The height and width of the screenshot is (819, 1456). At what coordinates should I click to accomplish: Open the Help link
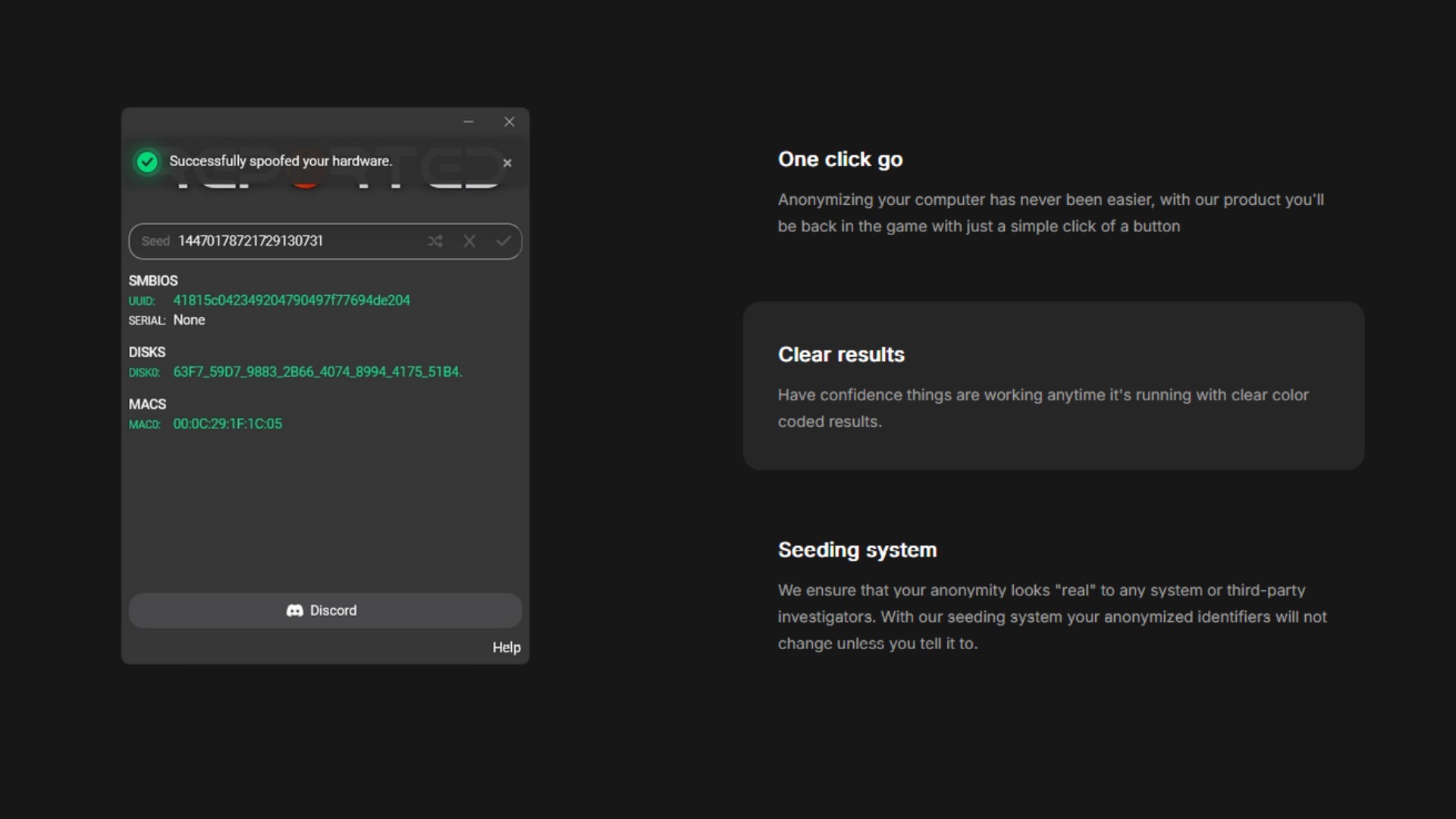[506, 648]
